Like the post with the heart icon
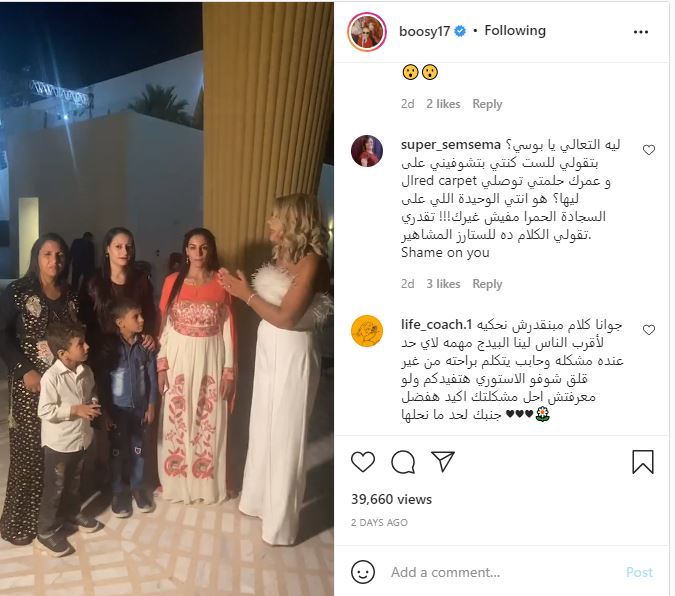Screen dimensions: 675x596 click(x=363, y=462)
